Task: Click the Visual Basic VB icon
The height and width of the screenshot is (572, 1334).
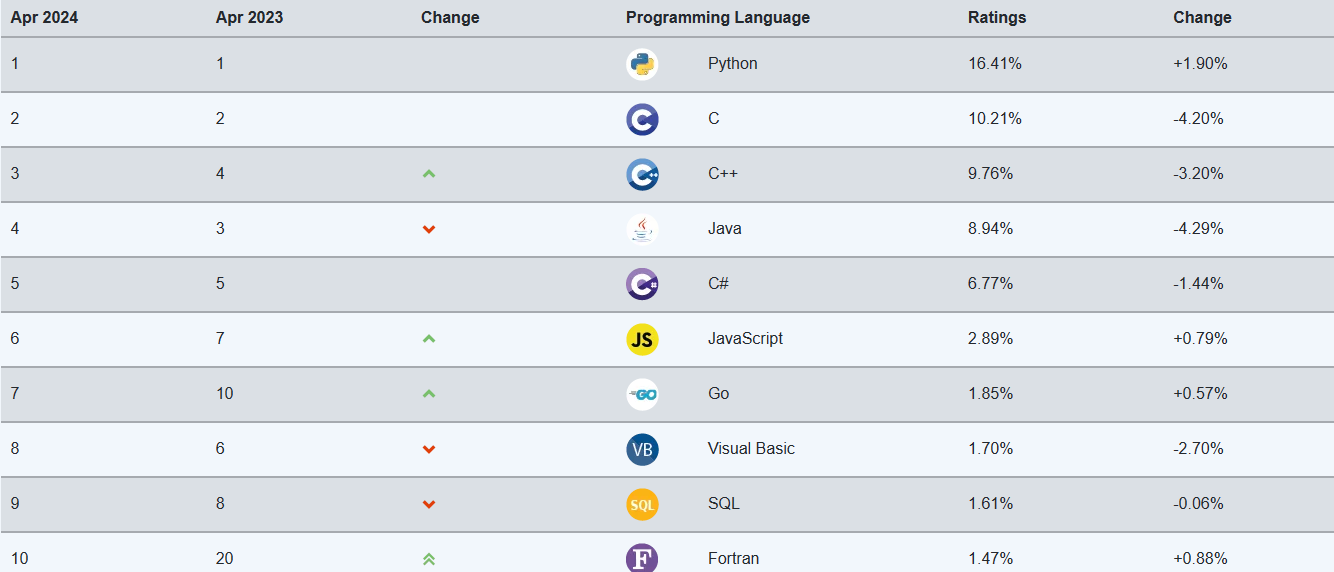Action: click(x=642, y=449)
